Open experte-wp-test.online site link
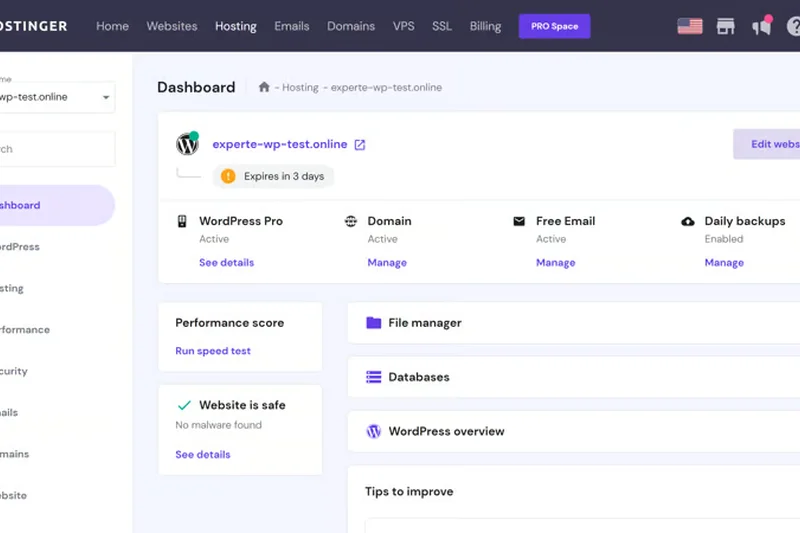This screenshot has height=533, width=800. [x=280, y=144]
